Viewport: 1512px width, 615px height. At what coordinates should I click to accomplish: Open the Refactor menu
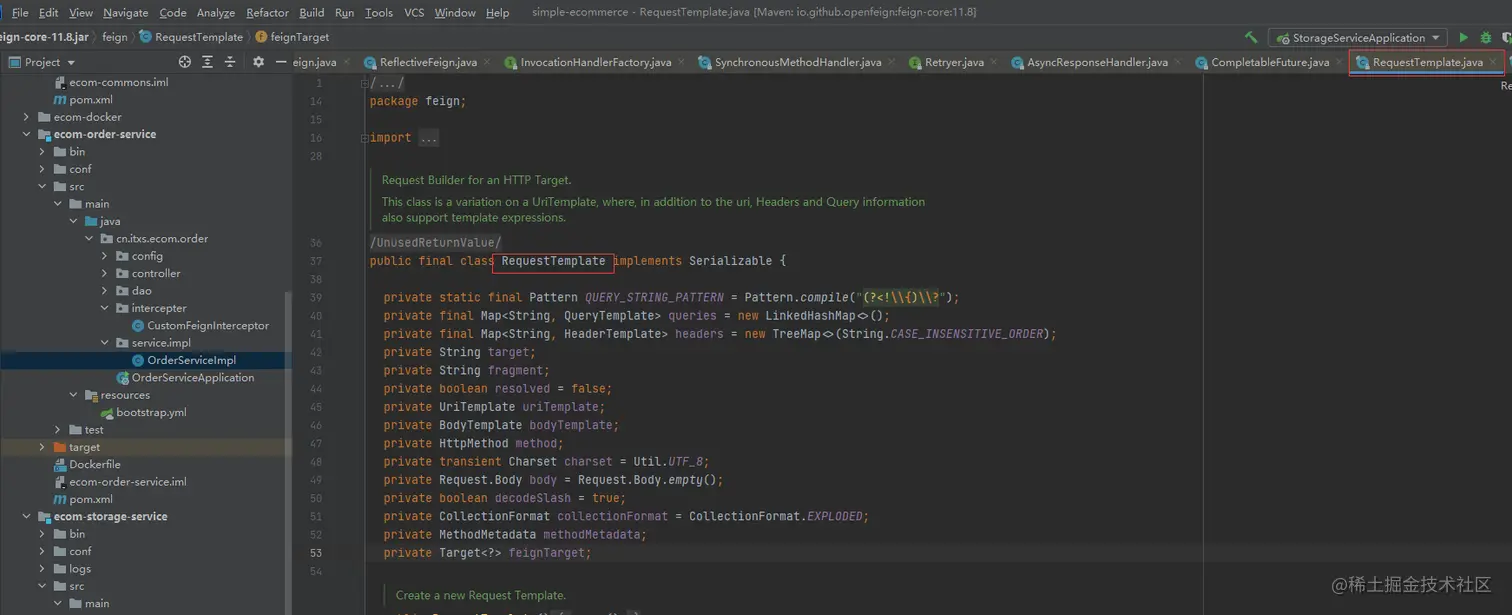[267, 12]
